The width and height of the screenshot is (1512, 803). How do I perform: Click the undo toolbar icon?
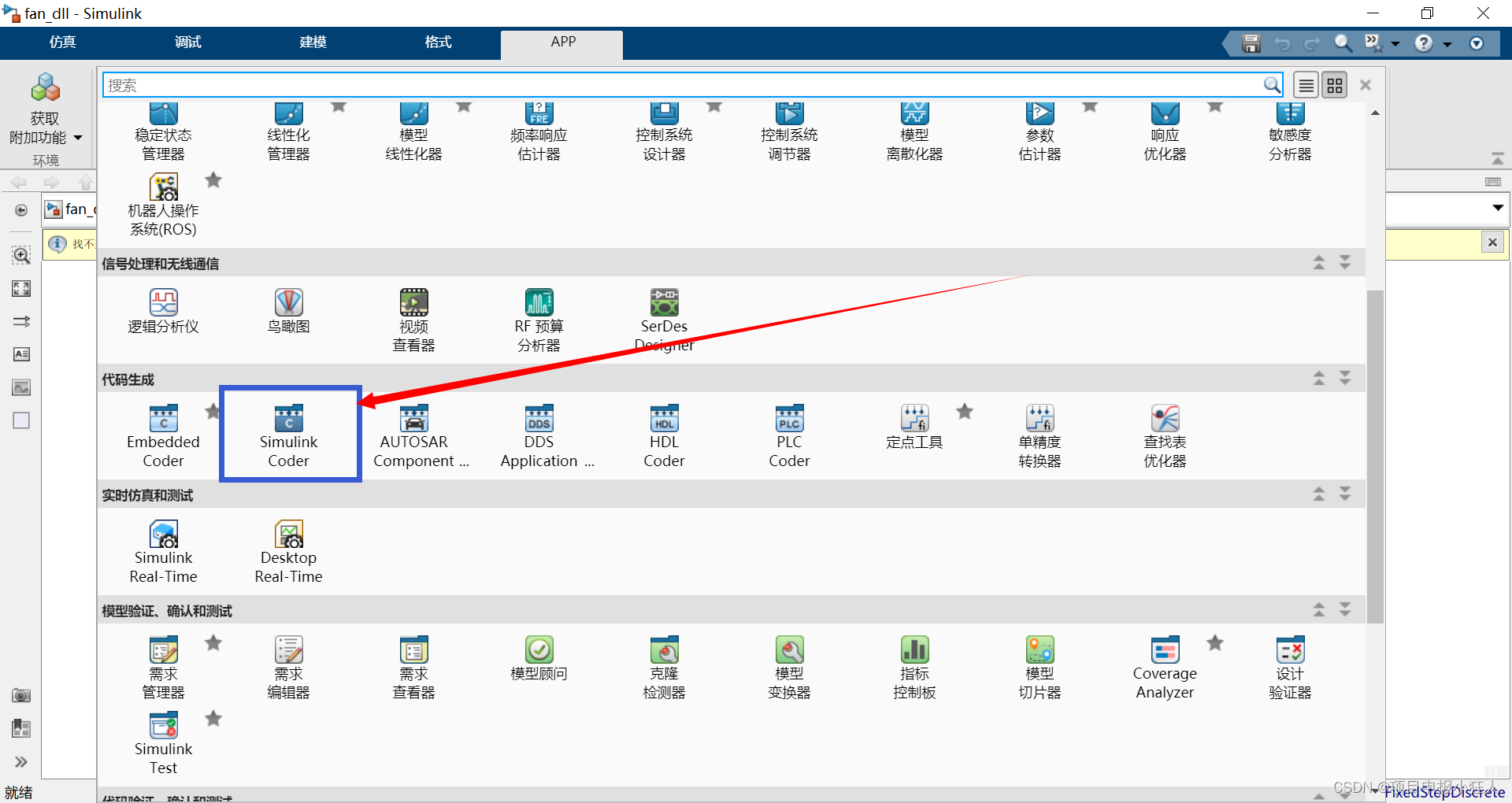(x=1282, y=44)
